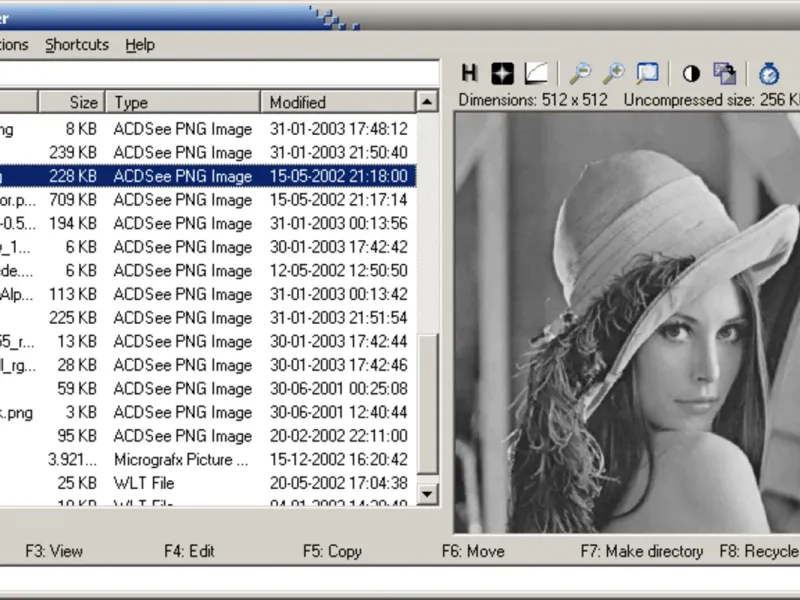Select the 225 KB file row
This screenshot has height=600, width=800.
pyautogui.click(x=208, y=318)
